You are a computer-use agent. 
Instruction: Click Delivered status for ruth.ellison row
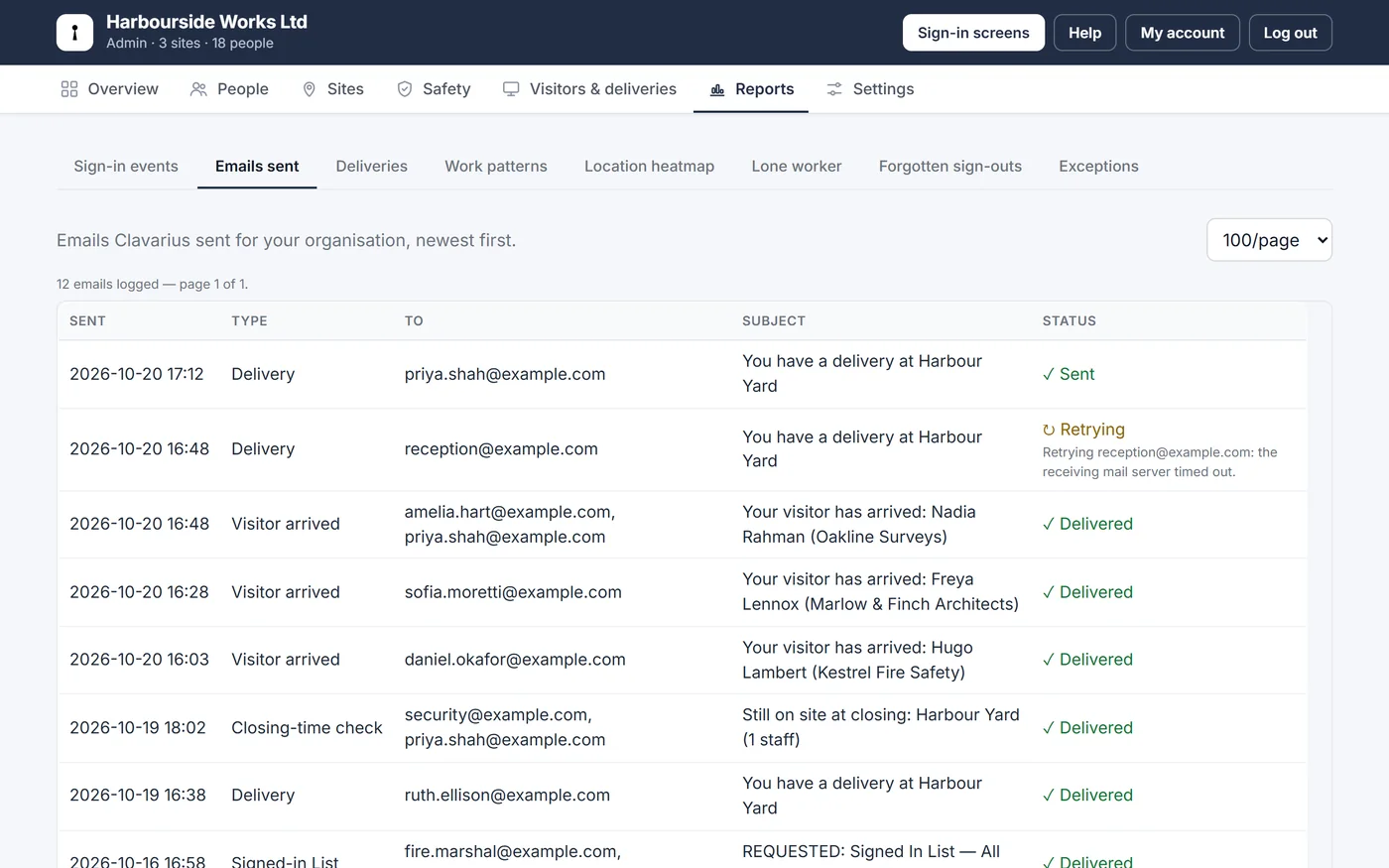(1087, 796)
